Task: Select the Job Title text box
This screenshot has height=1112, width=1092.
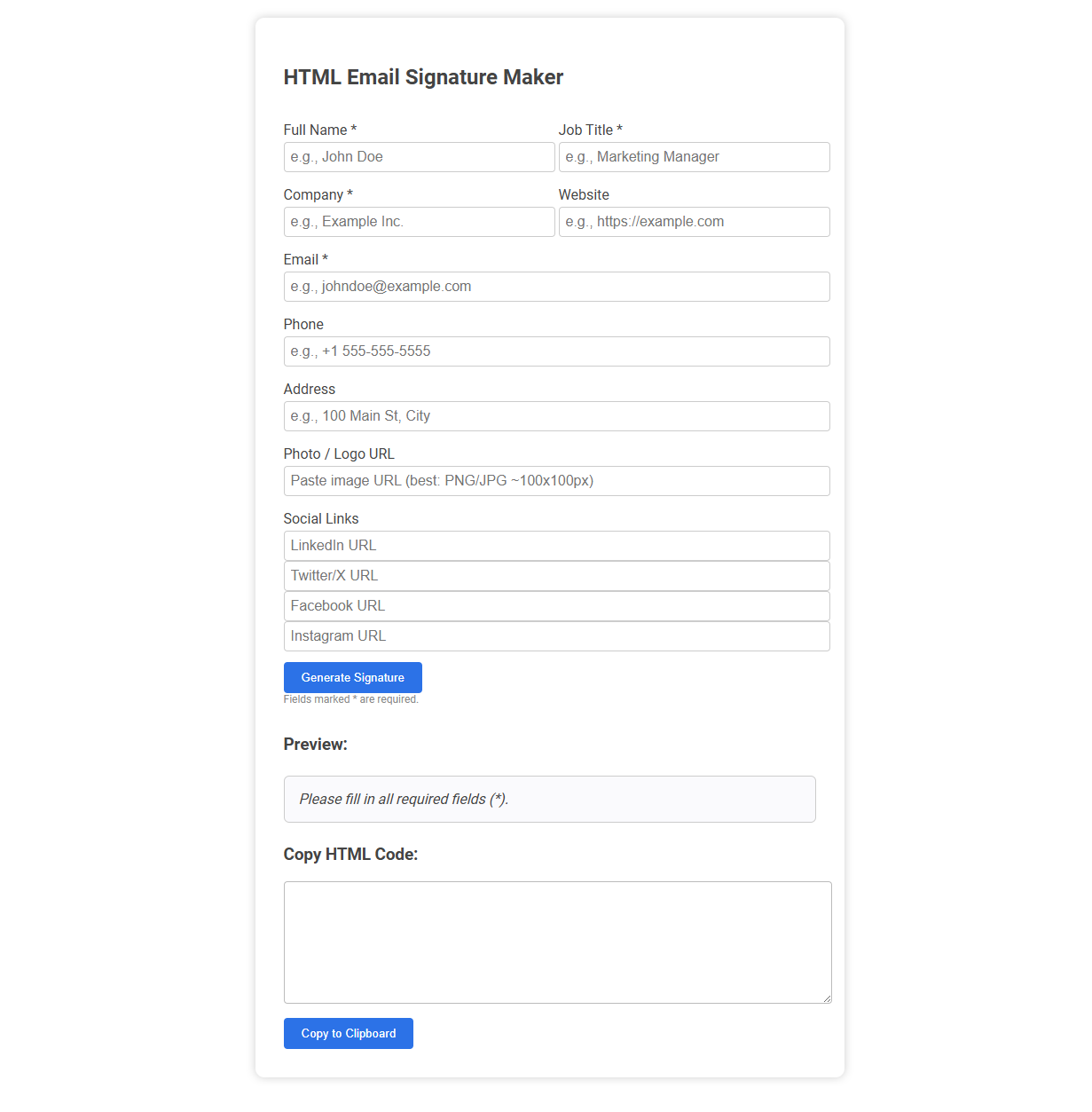Action: 694,157
